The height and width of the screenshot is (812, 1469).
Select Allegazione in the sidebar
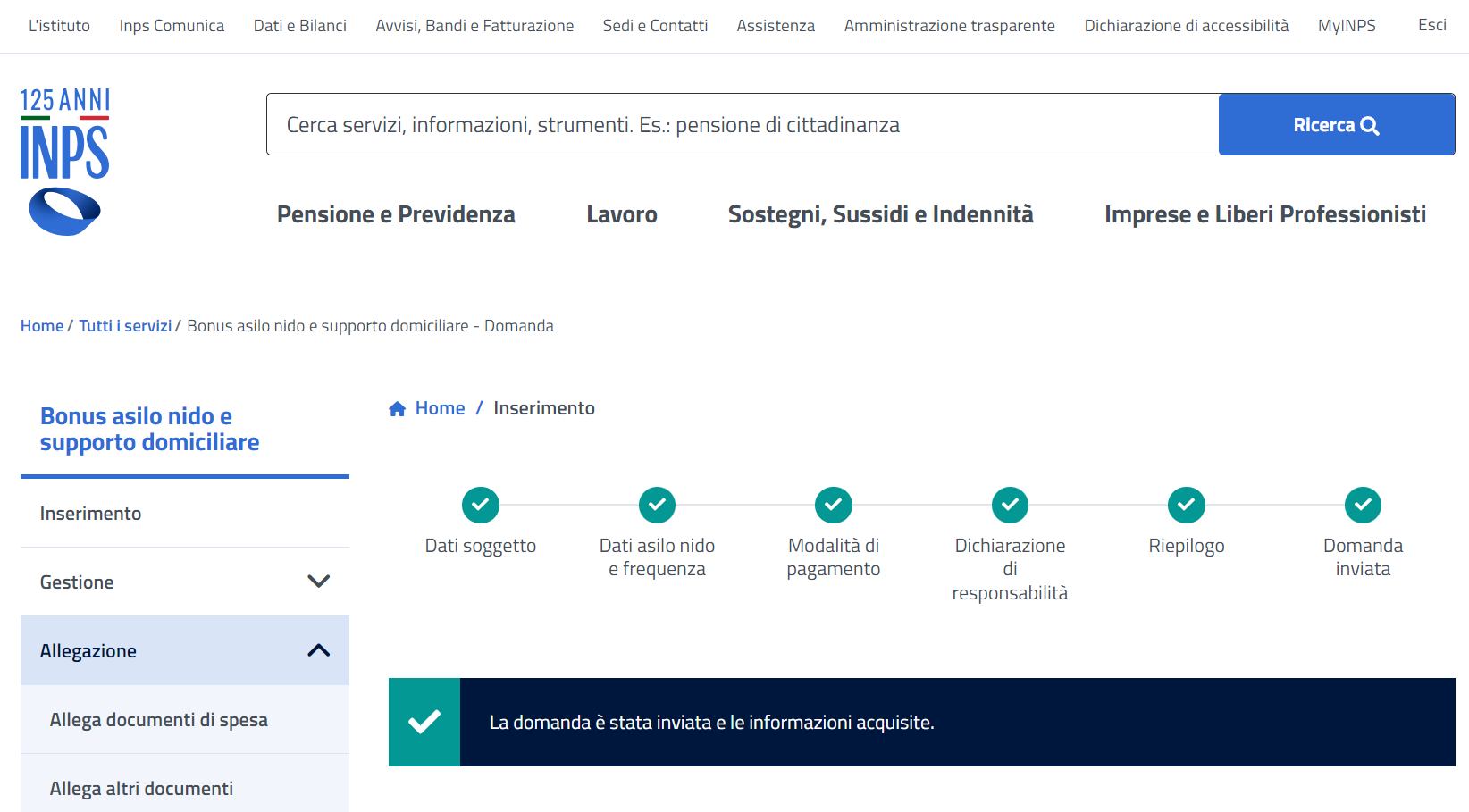tap(185, 650)
